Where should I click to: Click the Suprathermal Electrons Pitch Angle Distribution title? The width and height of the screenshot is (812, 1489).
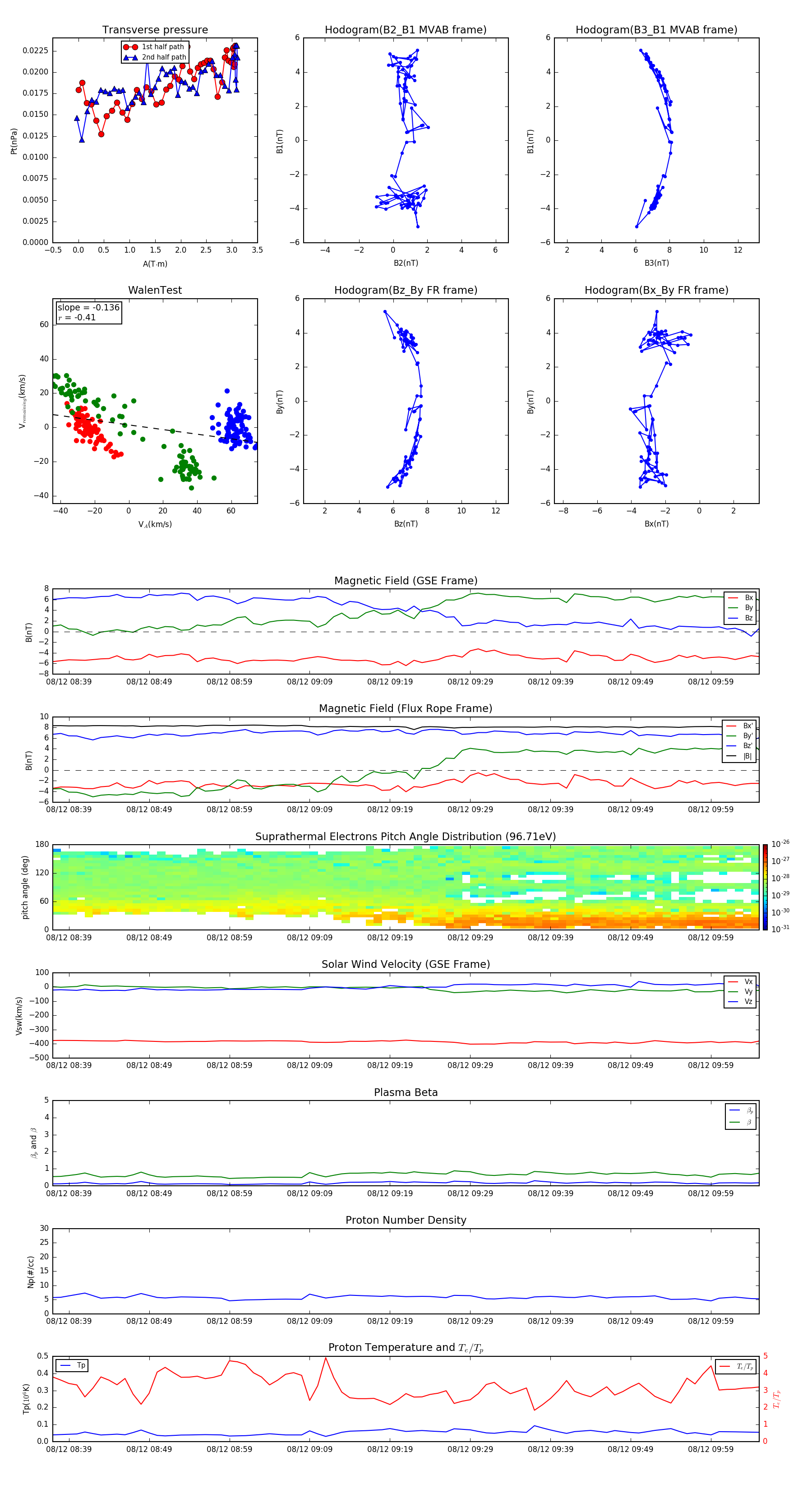click(406, 837)
